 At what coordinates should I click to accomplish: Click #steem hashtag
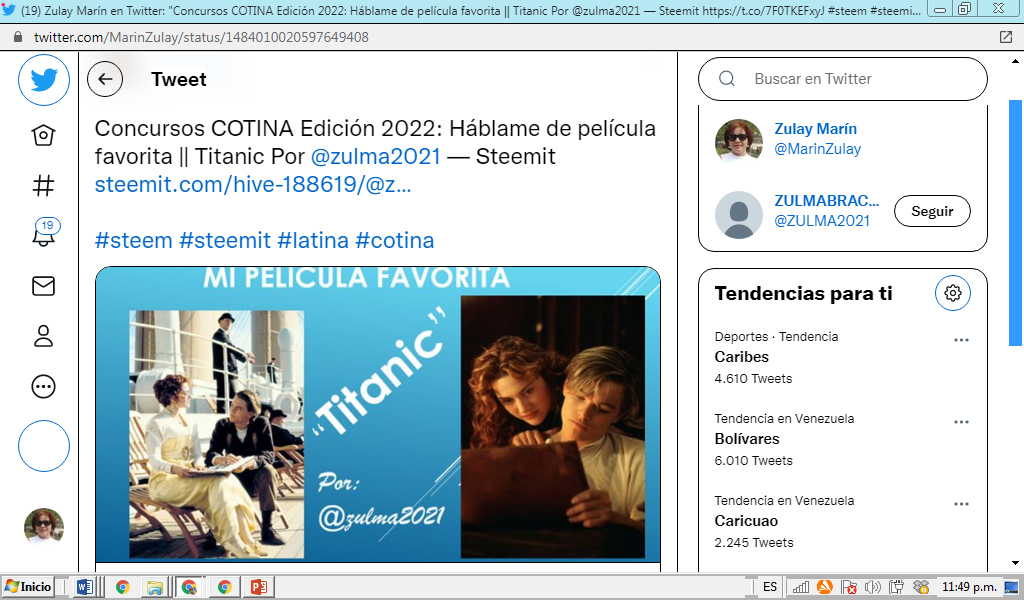point(133,241)
